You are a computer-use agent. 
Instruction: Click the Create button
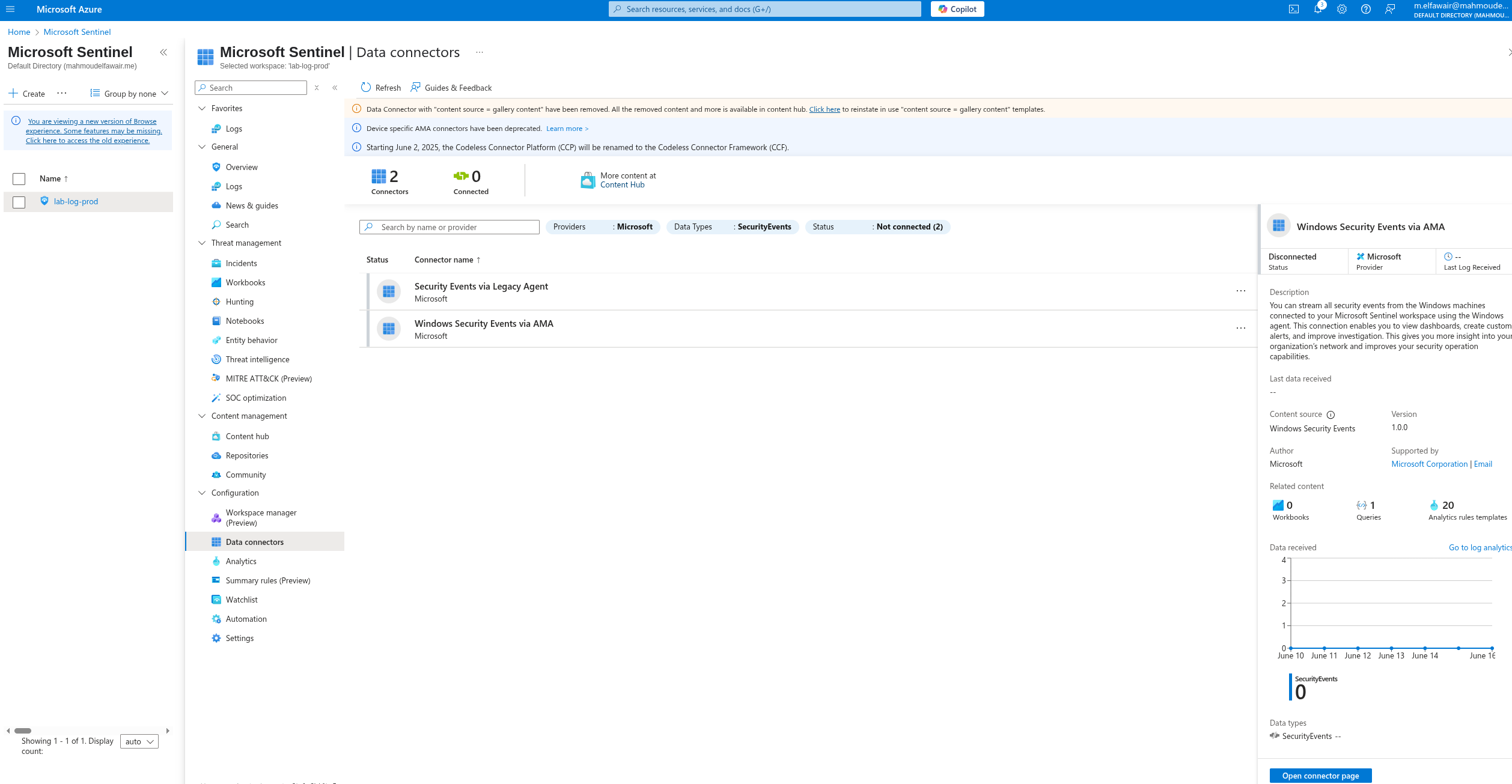click(x=27, y=94)
